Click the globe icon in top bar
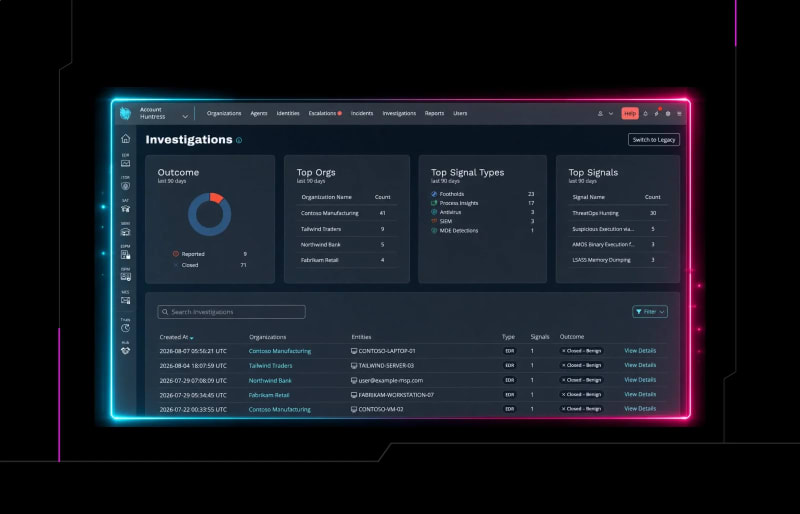The height and width of the screenshot is (514, 800). tap(668, 113)
